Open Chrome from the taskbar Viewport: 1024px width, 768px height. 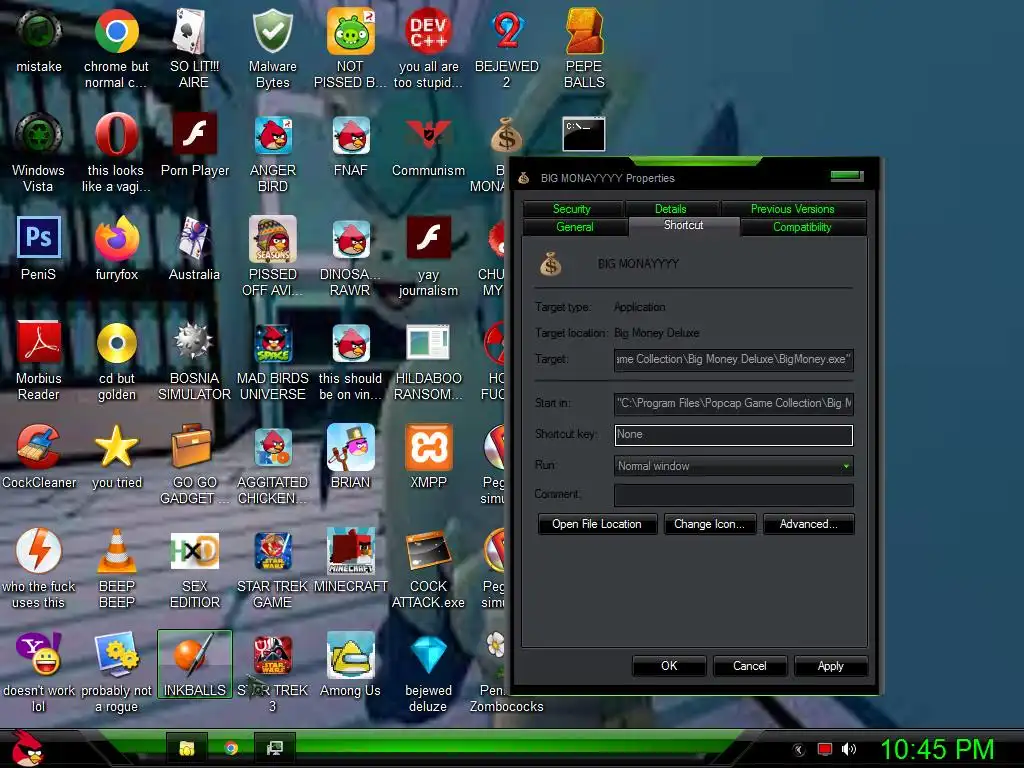[231, 748]
